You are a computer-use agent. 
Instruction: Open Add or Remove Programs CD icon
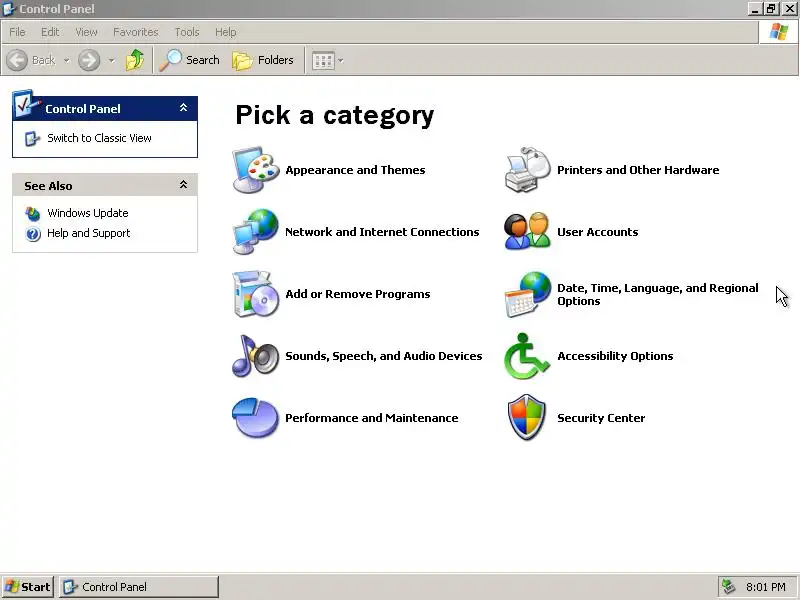(256, 294)
